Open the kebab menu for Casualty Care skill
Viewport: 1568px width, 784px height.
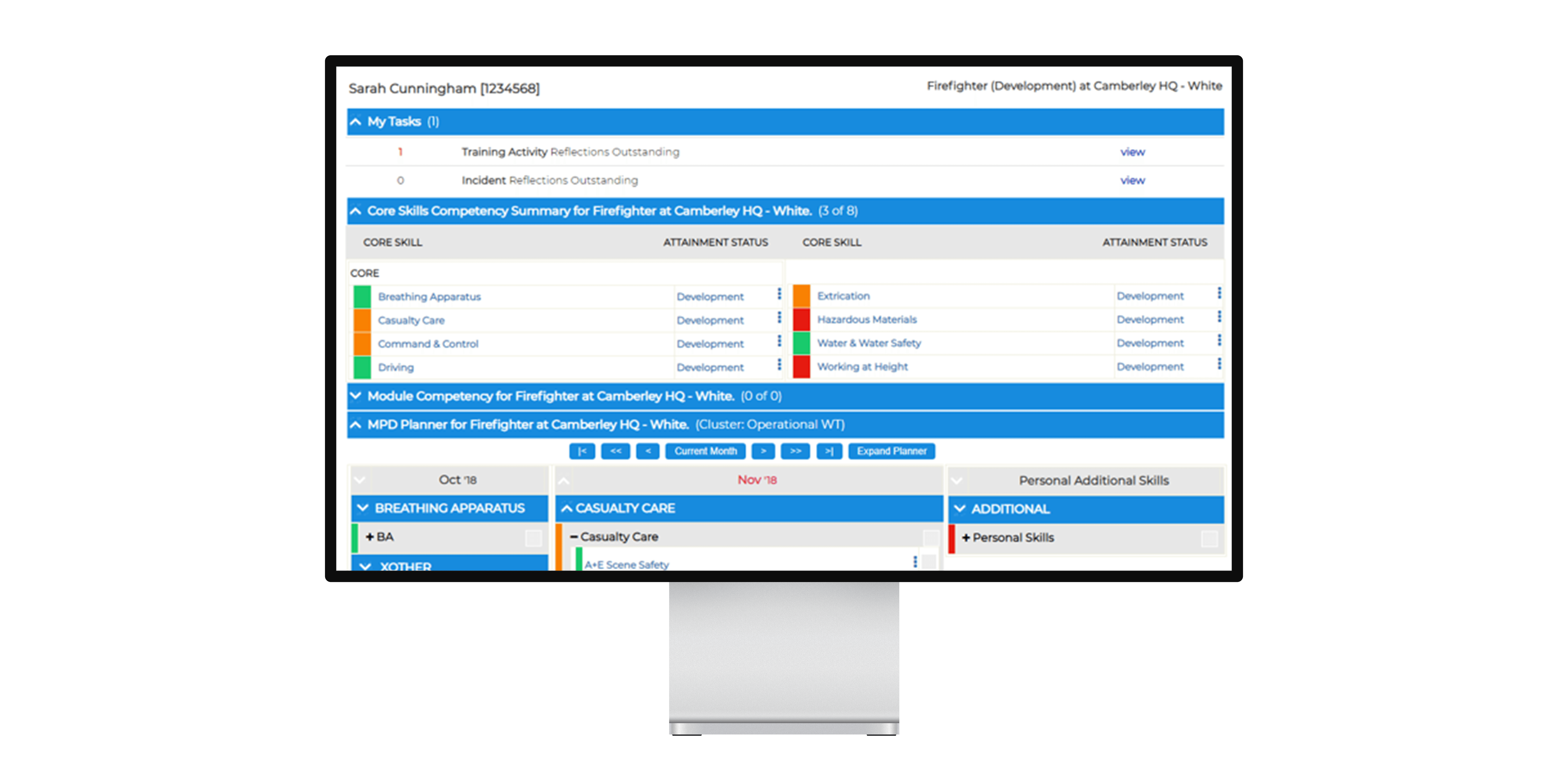click(x=779, y=318)
